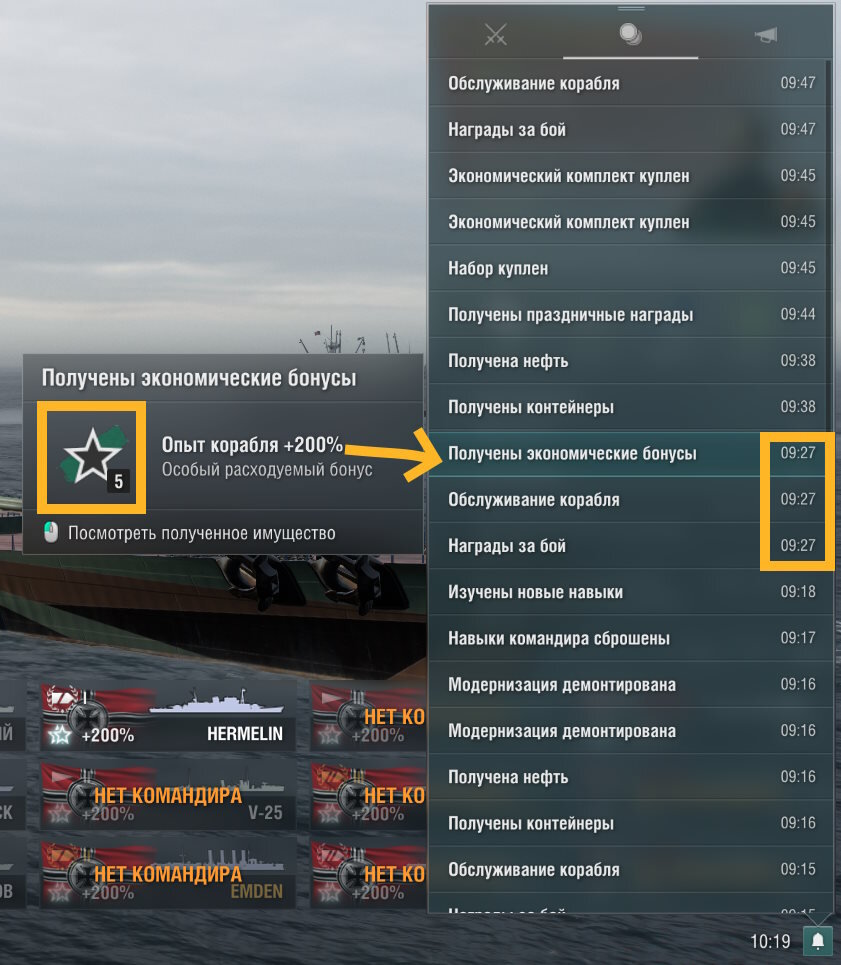Open "Получены экономические бонусы" notification

pos(630,454)
